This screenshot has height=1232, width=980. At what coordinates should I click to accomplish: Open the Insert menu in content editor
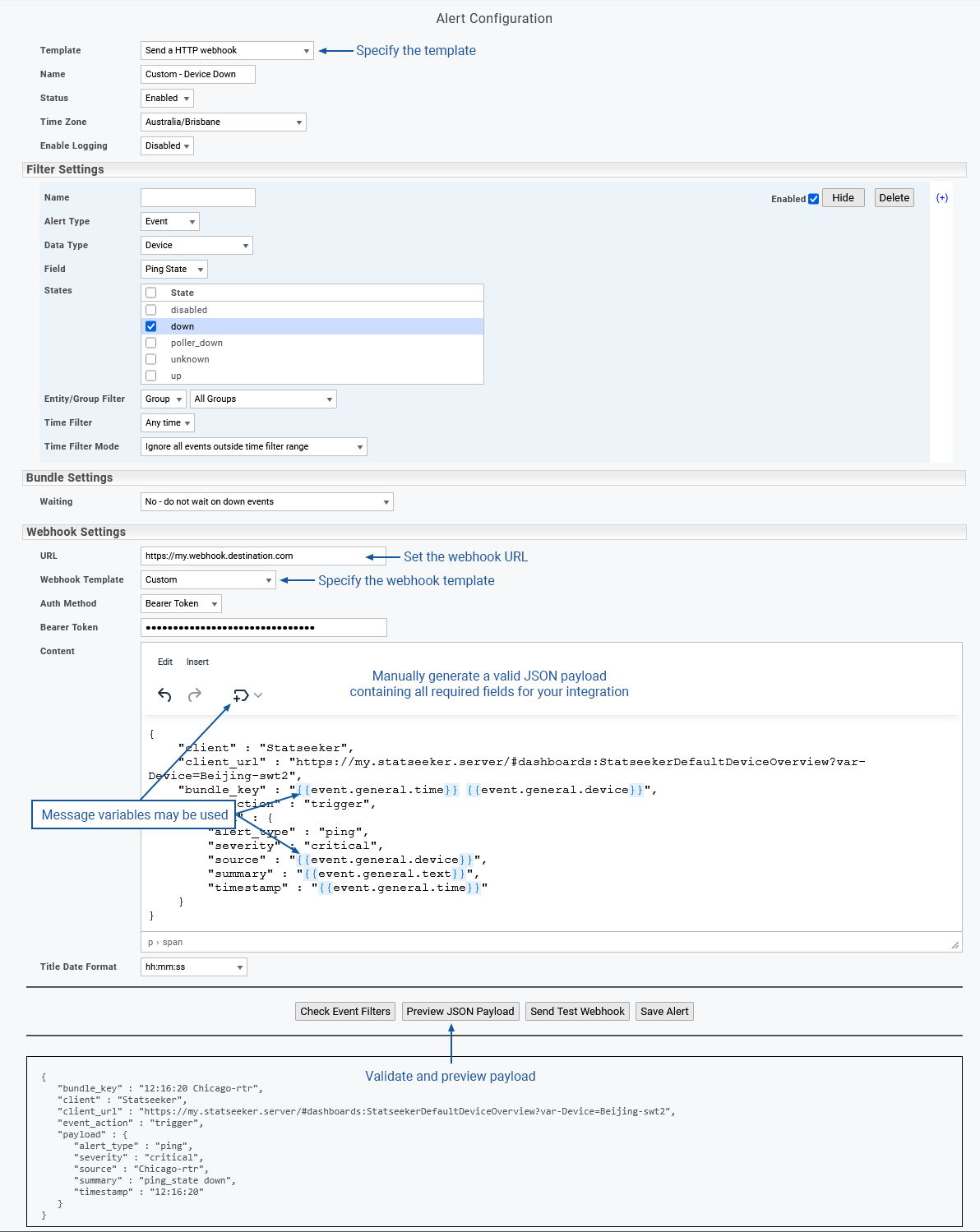point(197,662)
